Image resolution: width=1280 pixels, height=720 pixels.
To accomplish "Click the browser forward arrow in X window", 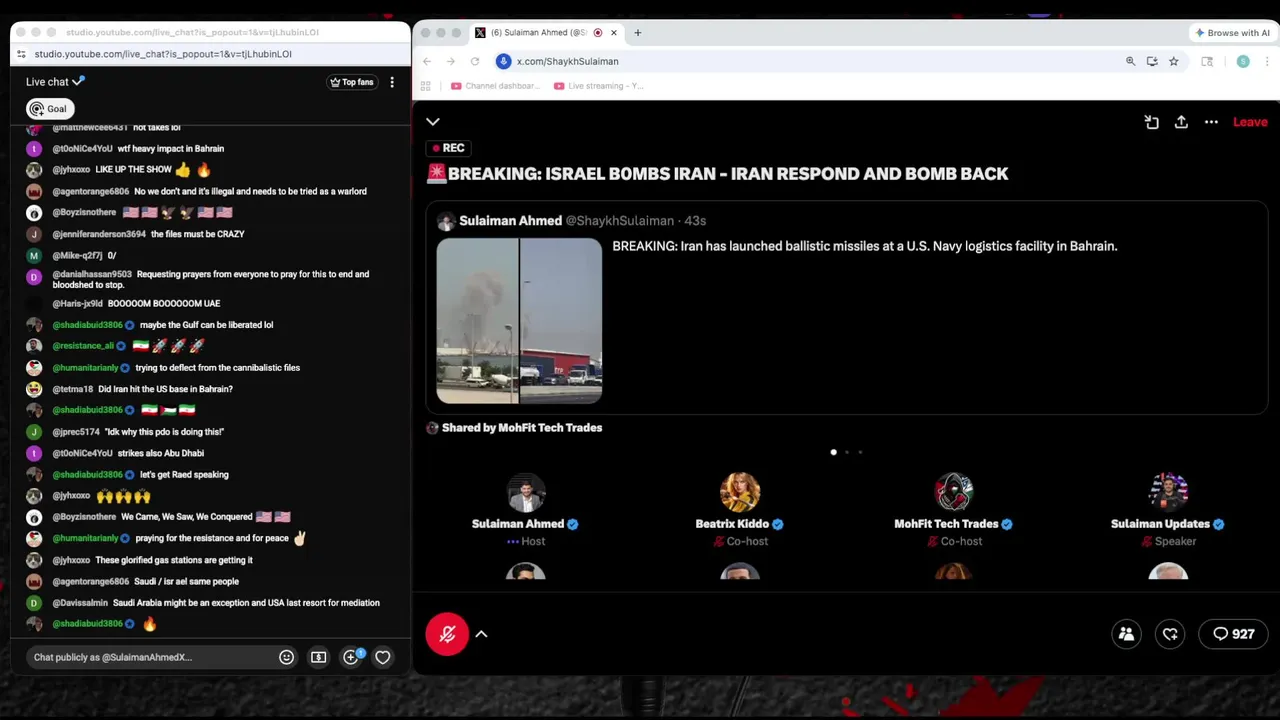I will click(451, 61).
